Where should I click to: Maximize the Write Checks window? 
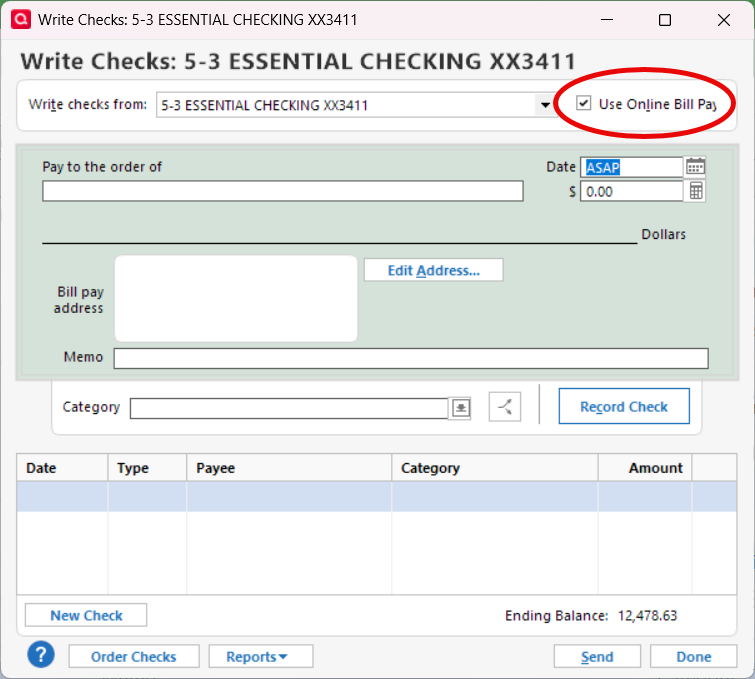click(665, 20)
